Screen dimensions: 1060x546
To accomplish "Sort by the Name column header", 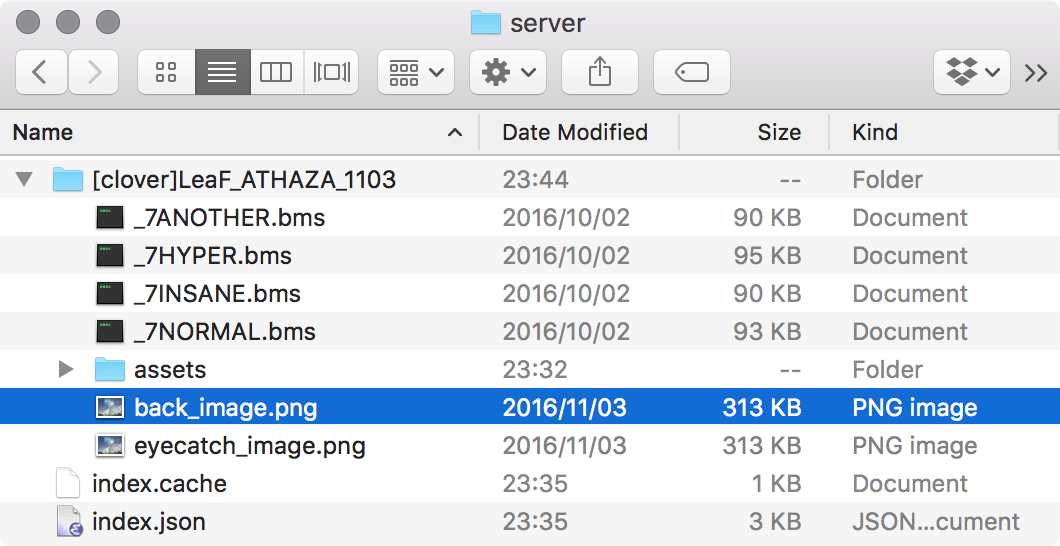I will 239,132.
